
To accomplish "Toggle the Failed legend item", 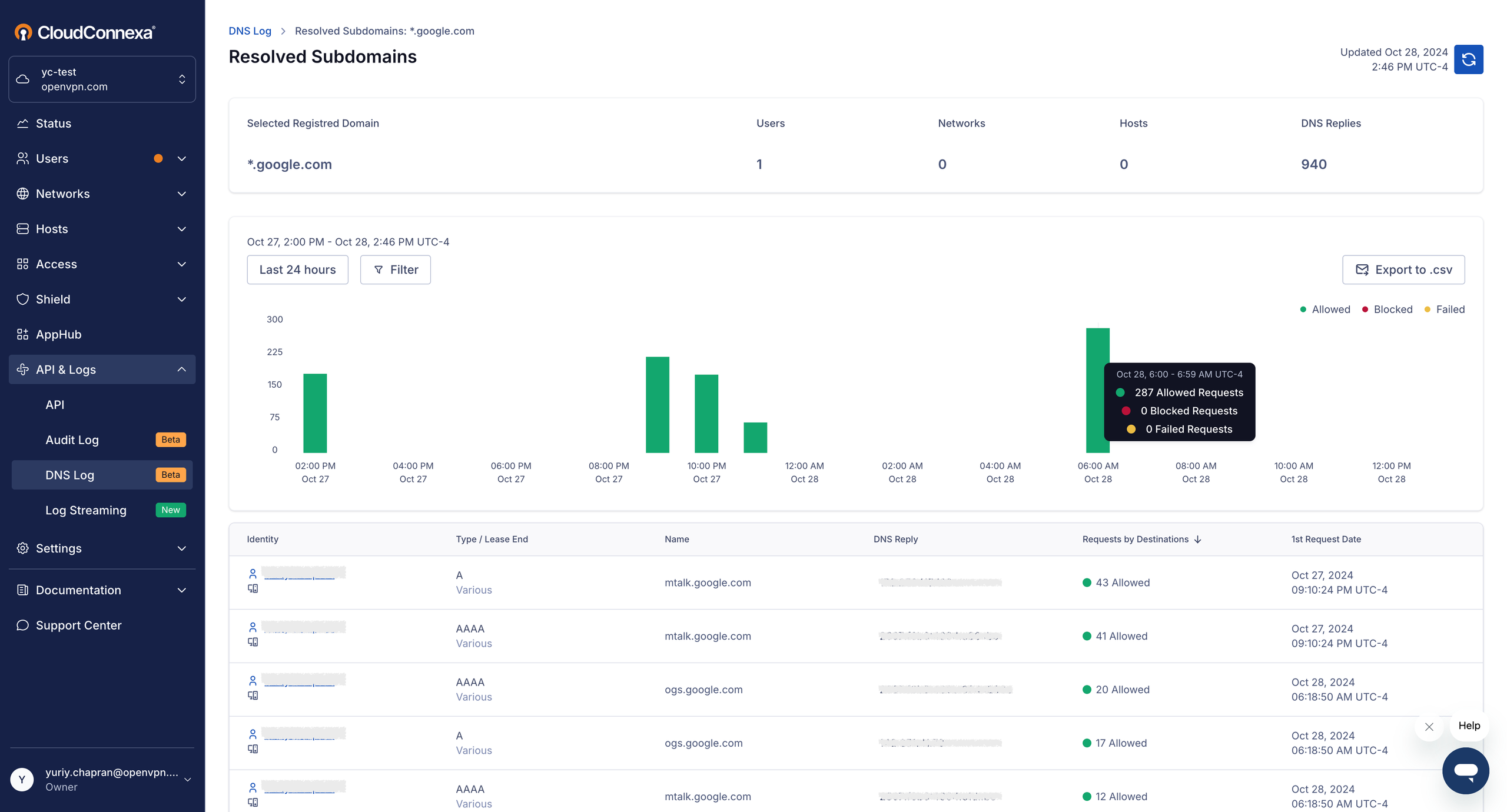I will point(1444,310).
